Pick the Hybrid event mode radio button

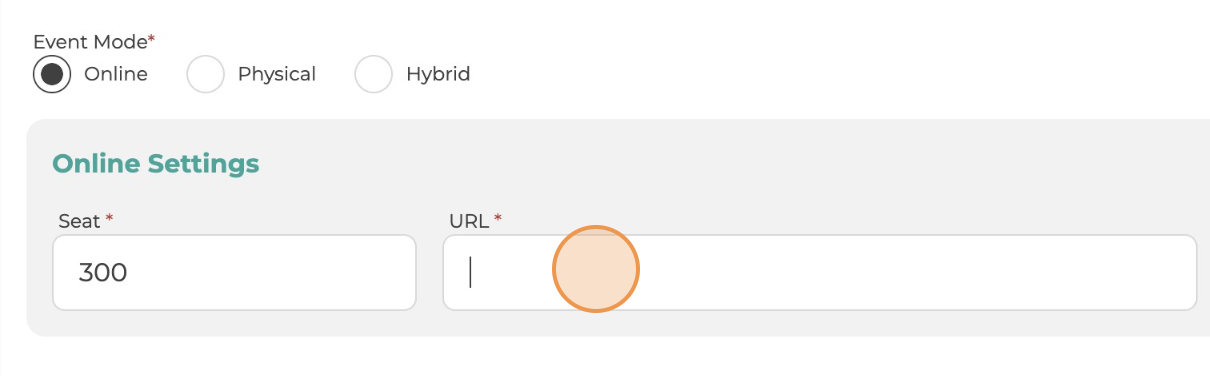coord(373,74)
